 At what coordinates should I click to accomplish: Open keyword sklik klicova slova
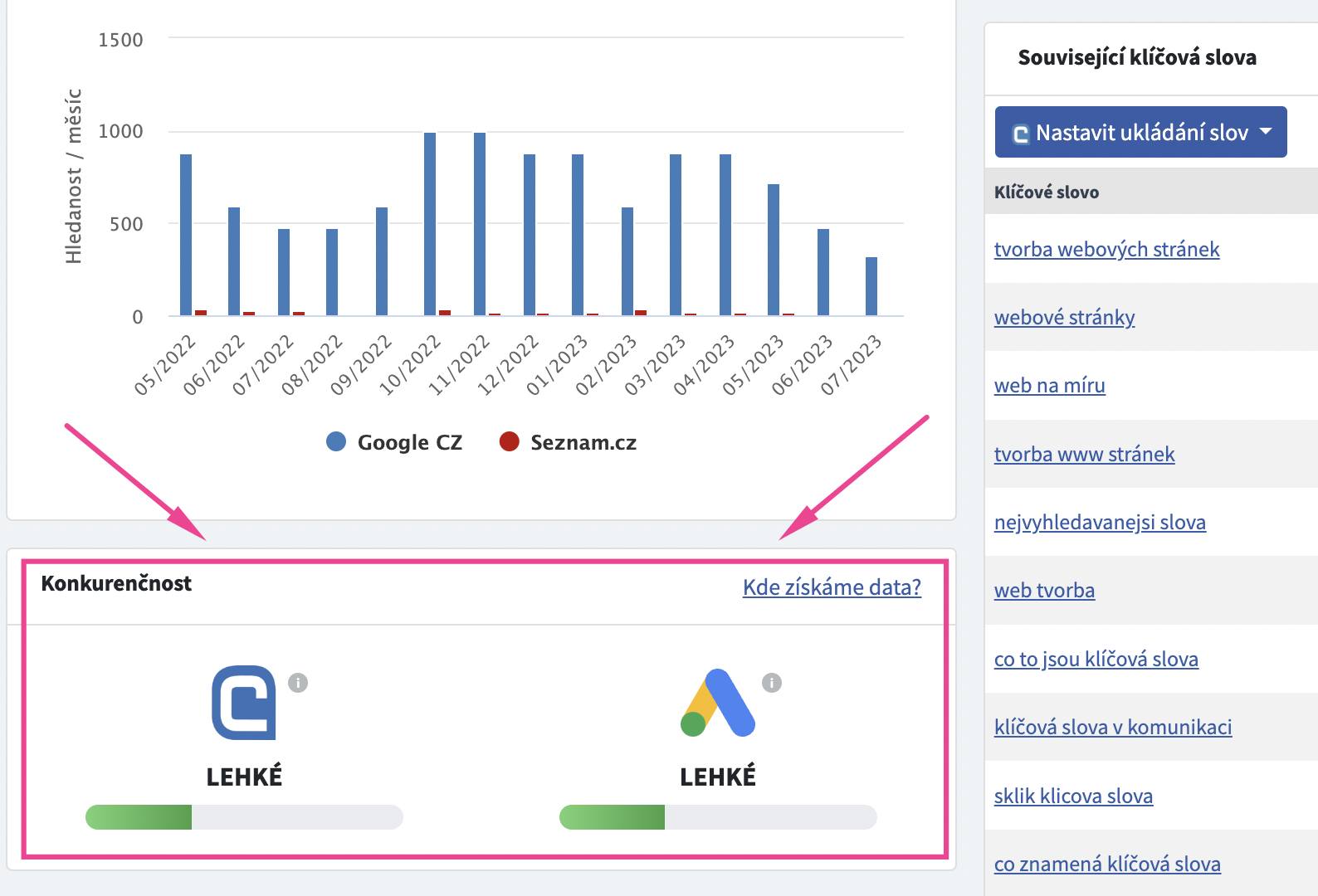click(1073, 796)
